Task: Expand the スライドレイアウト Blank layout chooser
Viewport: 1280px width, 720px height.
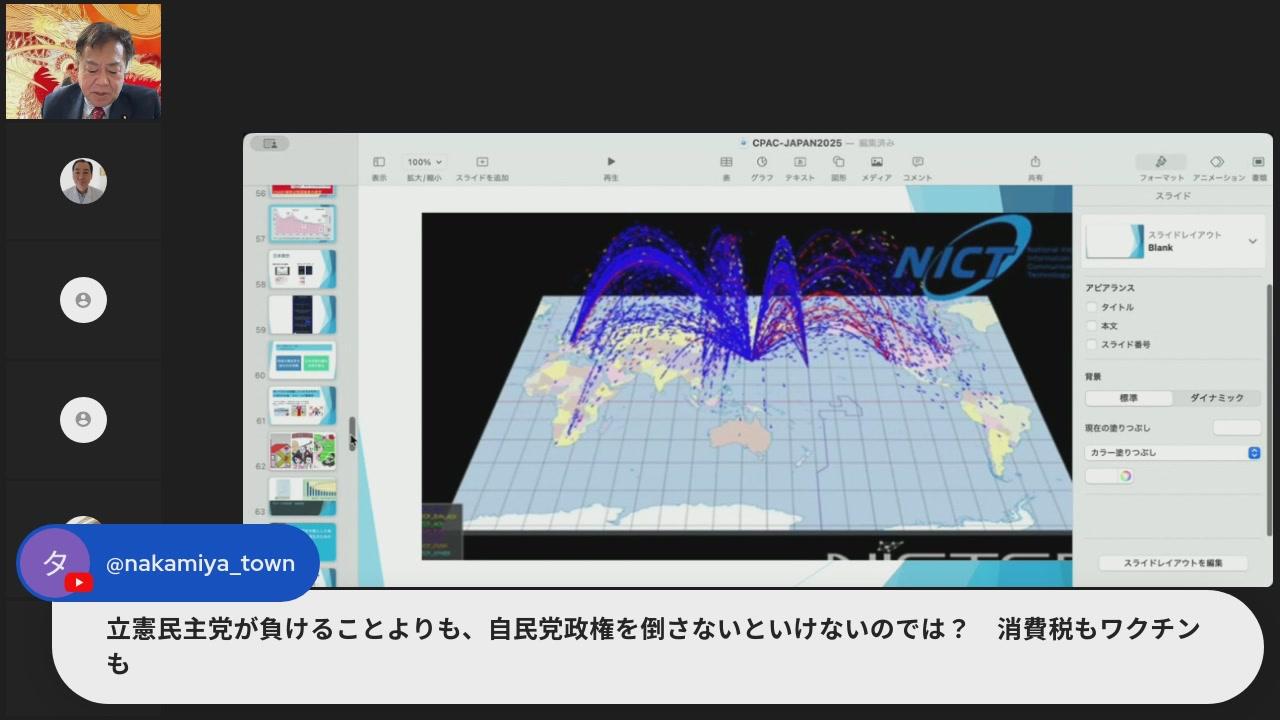Action: tap(1171, 241)
